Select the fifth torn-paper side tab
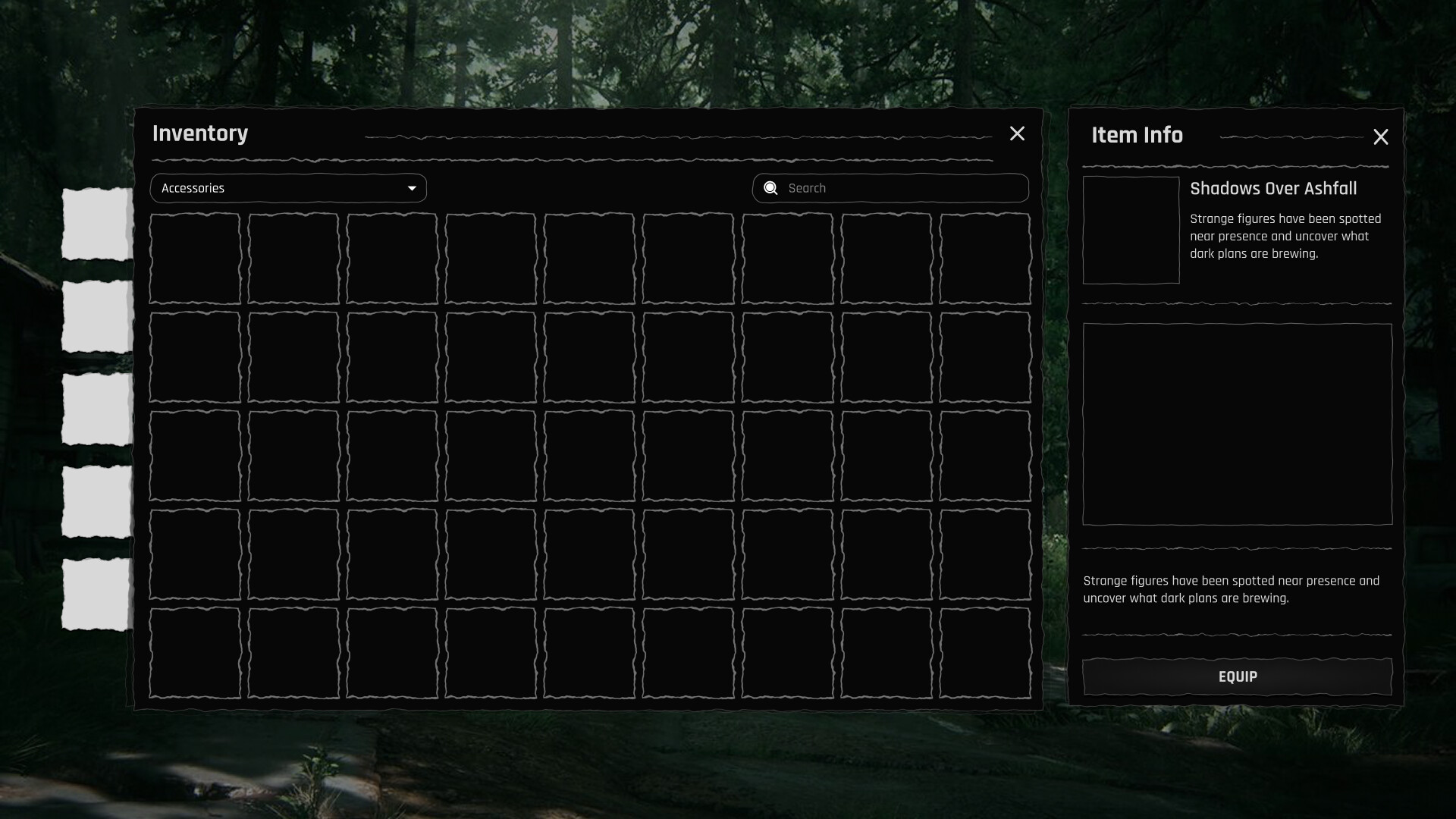This screenshot has width=1456, height=819. point(97,595)
